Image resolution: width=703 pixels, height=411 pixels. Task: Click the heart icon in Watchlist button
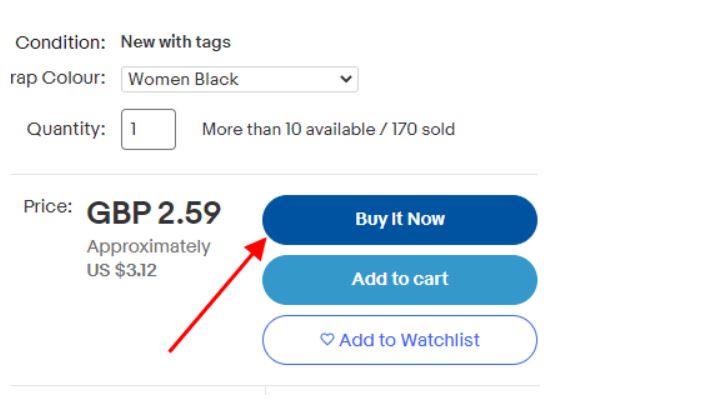(x=327, y=341)
